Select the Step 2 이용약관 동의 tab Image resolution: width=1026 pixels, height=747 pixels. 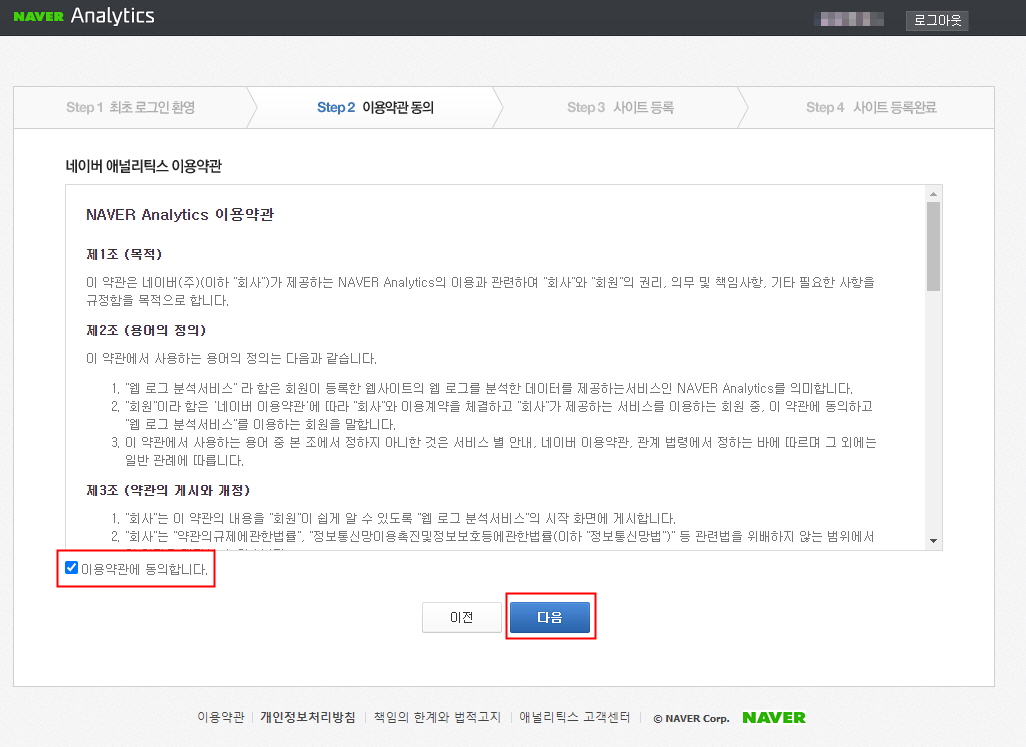point(374,107)
